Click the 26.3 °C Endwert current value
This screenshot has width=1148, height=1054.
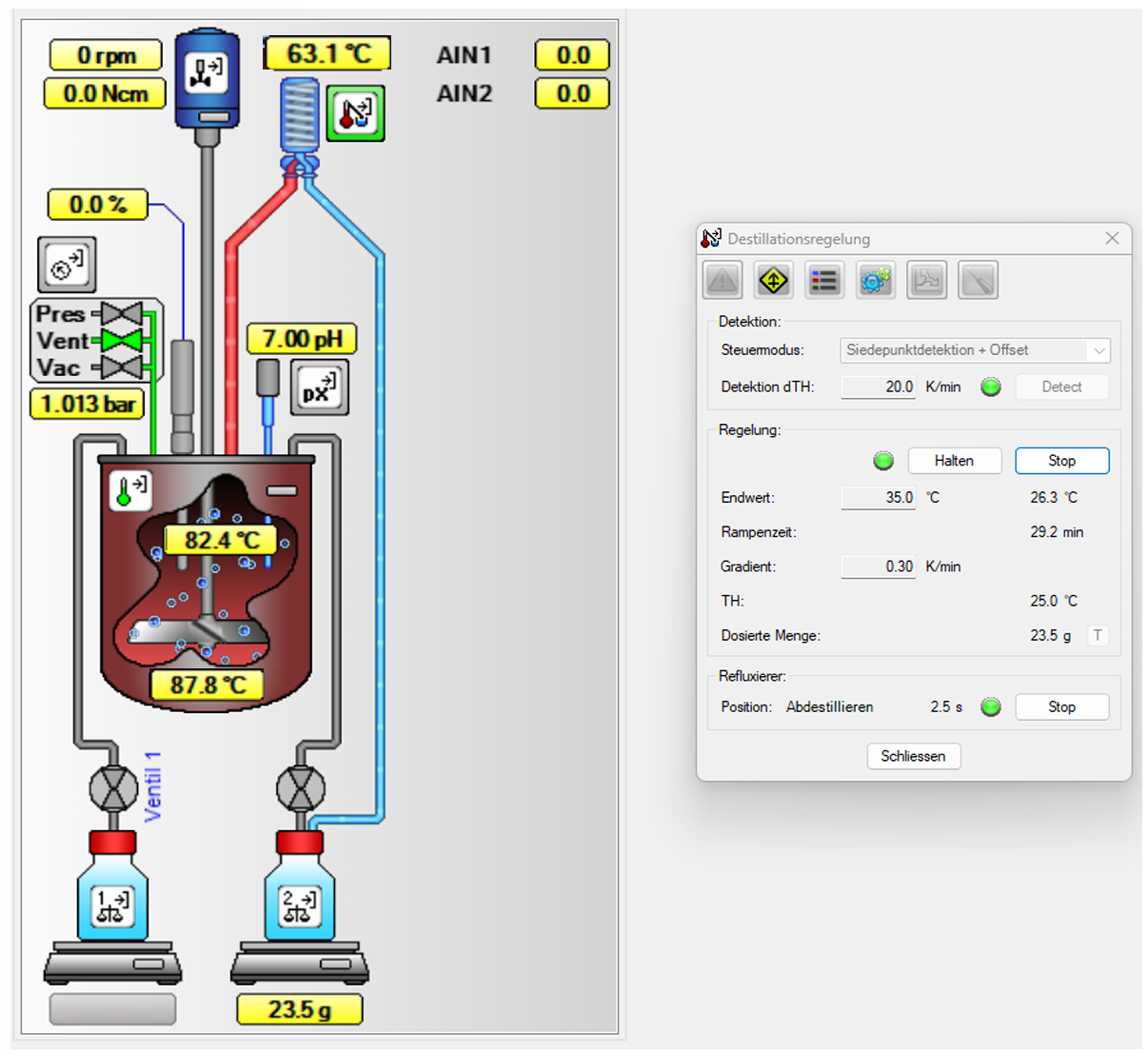coord(1054,497)
